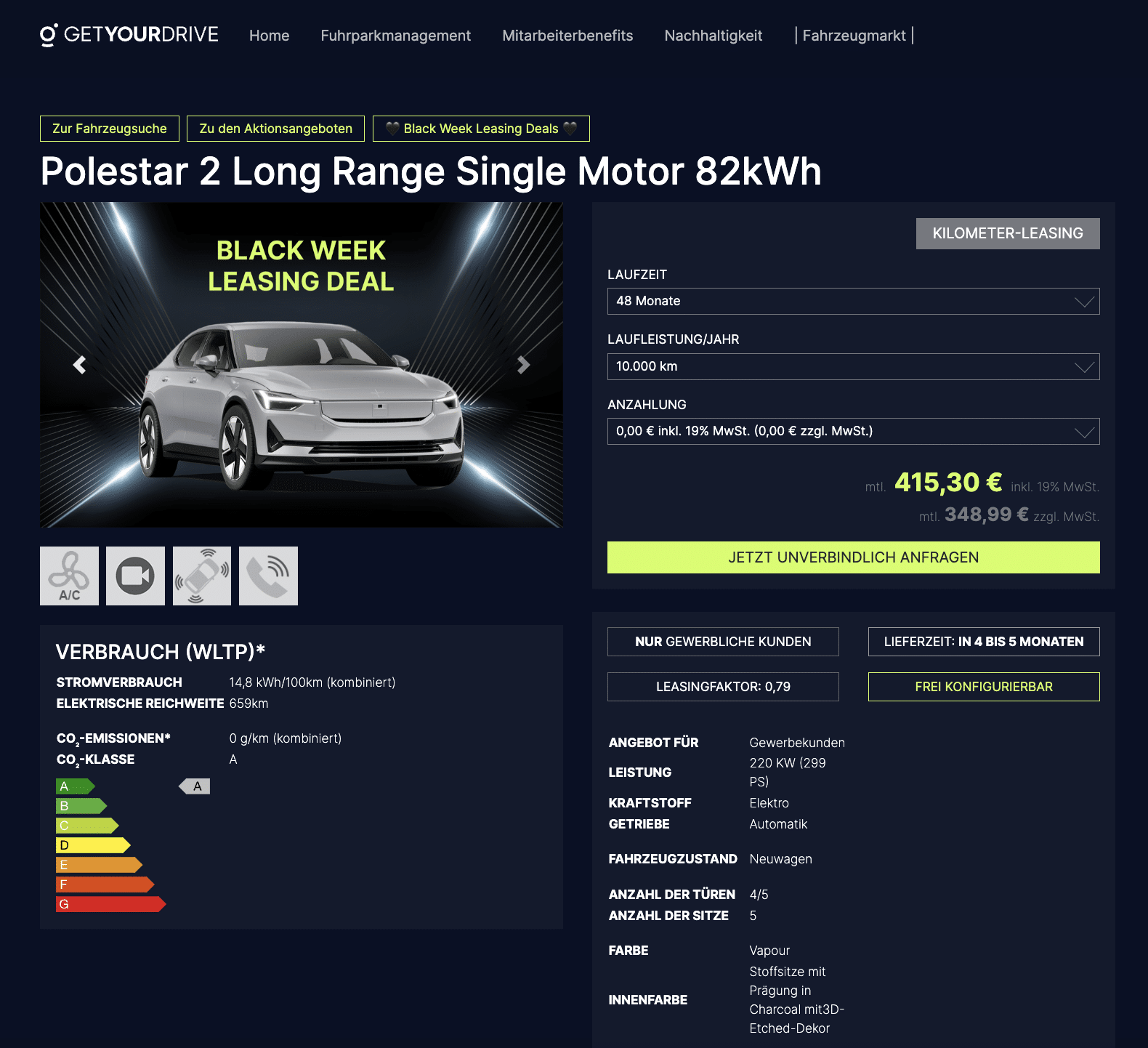Screen dimensions: 1148x1048
Task: Click the Nur gewerbliche Kunden badge
Action: (x=723, y=642)
